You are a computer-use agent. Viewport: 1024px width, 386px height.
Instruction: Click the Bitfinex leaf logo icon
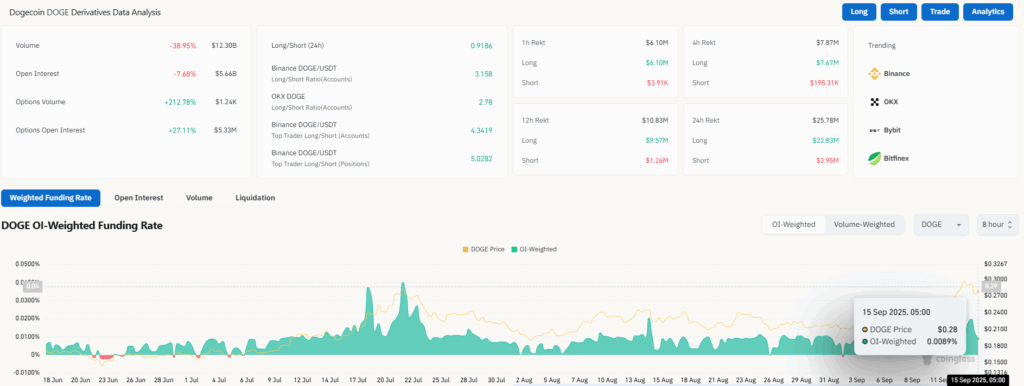coord(874,158)
